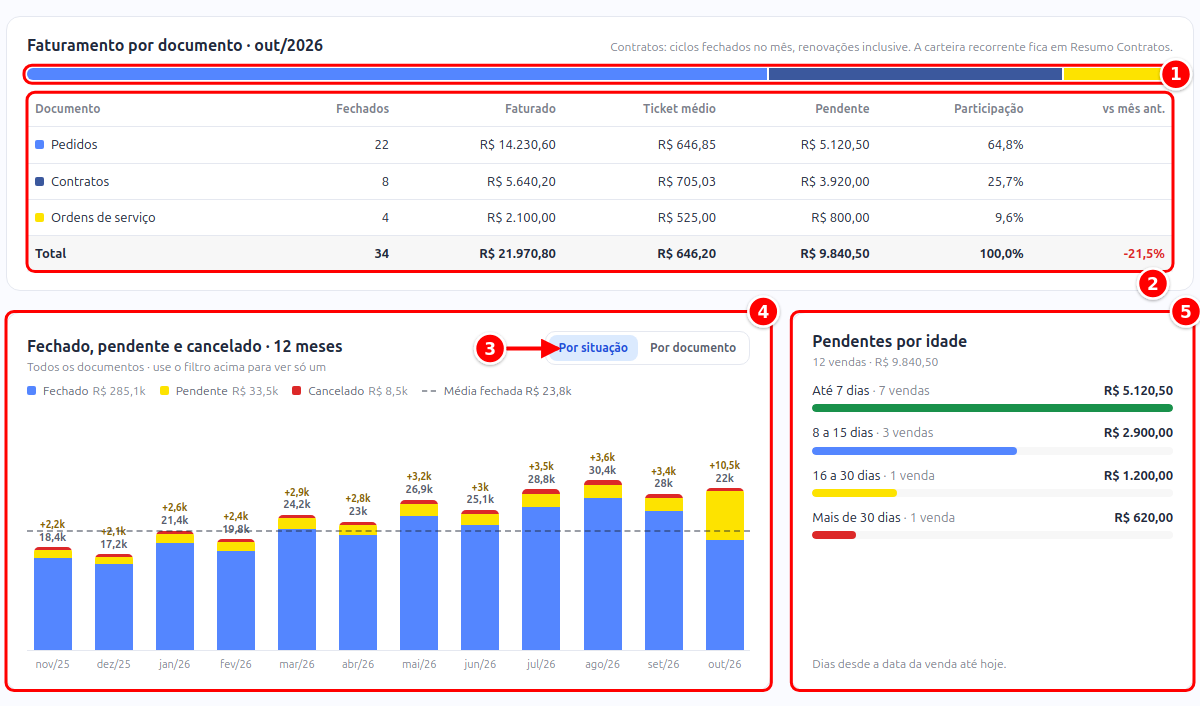The height and width of the screenshot is (706, 1200).
Task: Click the dark blue Contratos segment of top bar
Action: pos(915,74)
